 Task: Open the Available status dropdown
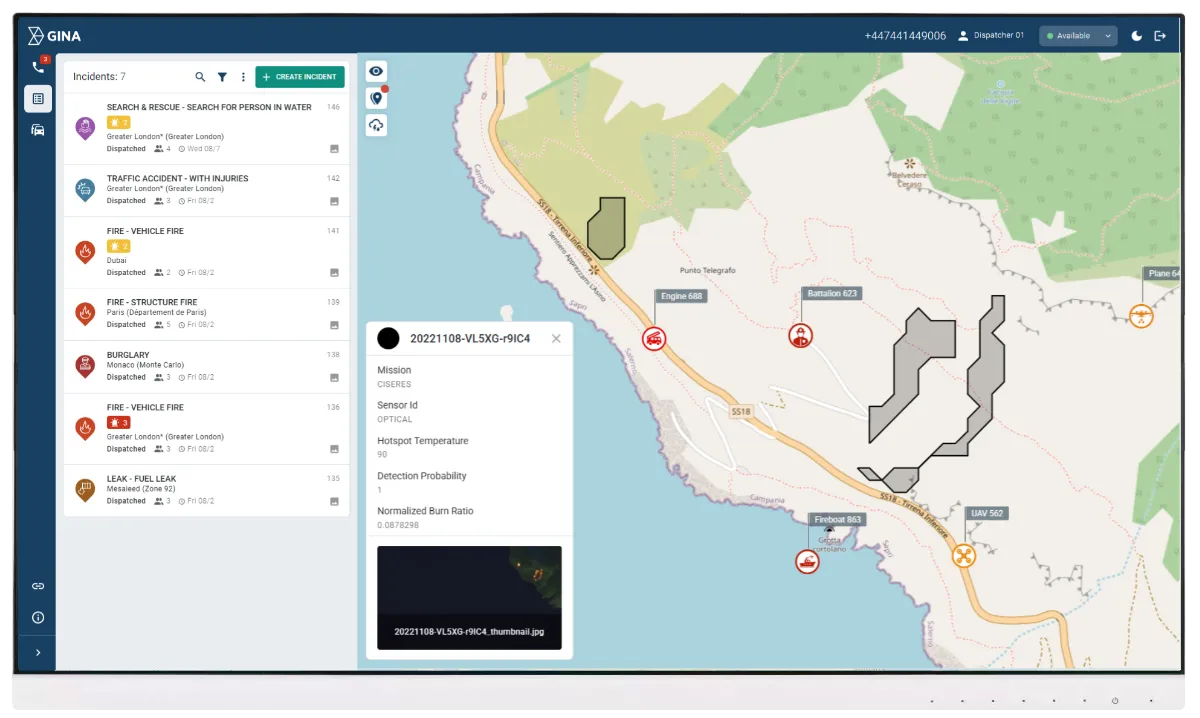click(1077, 36)
